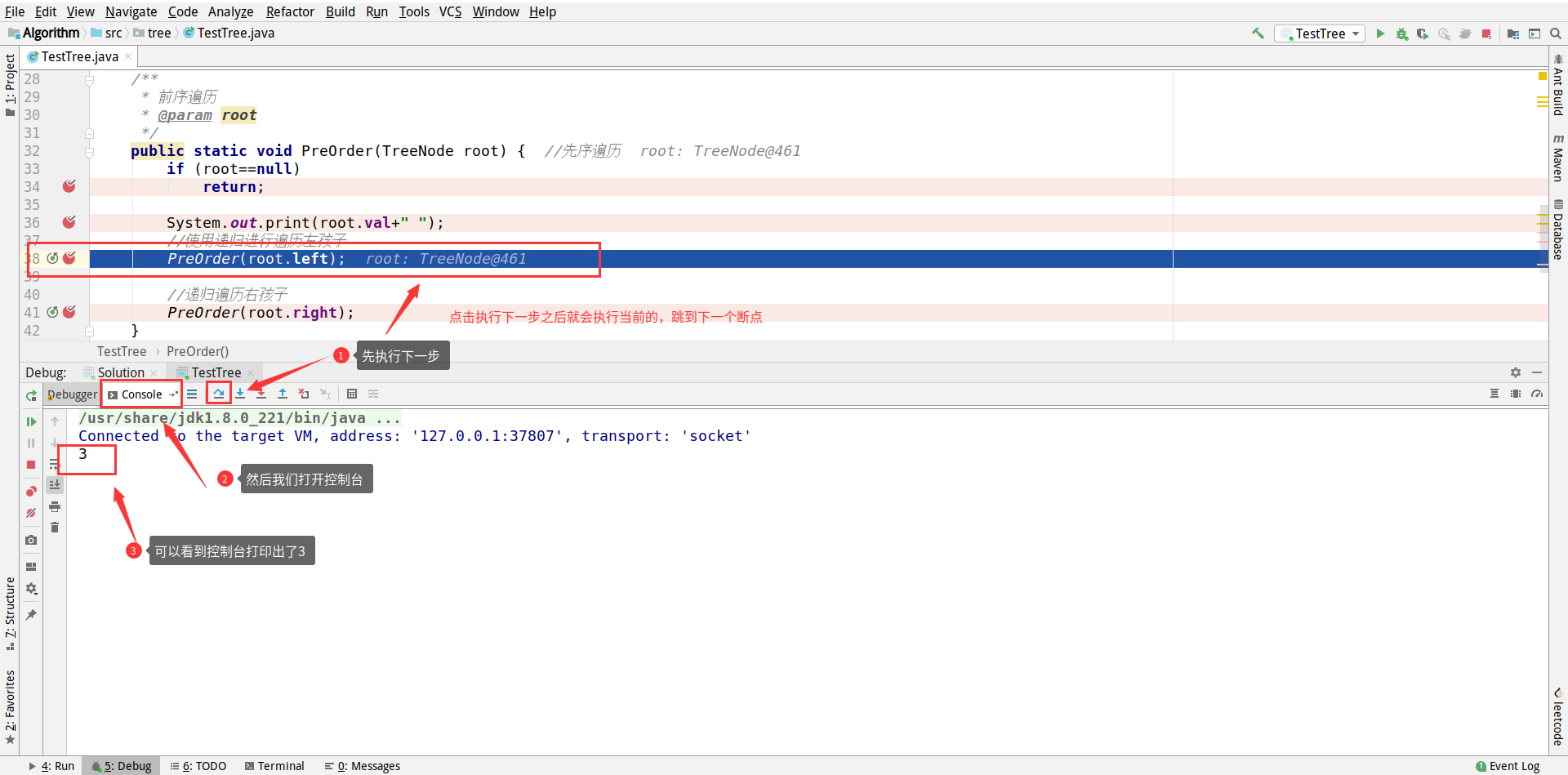This screenshot has width=1568, height=775.
Task: Select the Solution debug session tab
Action: 120,372
